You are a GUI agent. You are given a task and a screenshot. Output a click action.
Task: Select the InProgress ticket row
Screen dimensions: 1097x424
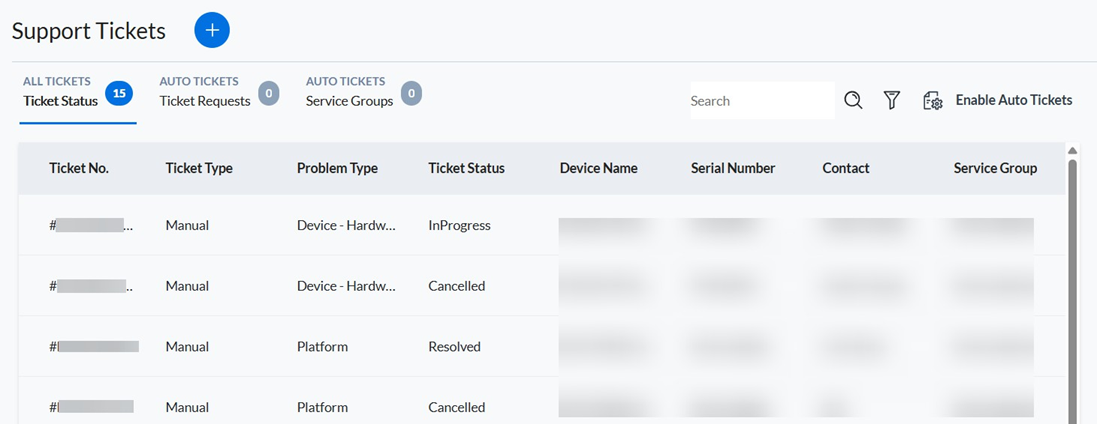click(542, 225)
